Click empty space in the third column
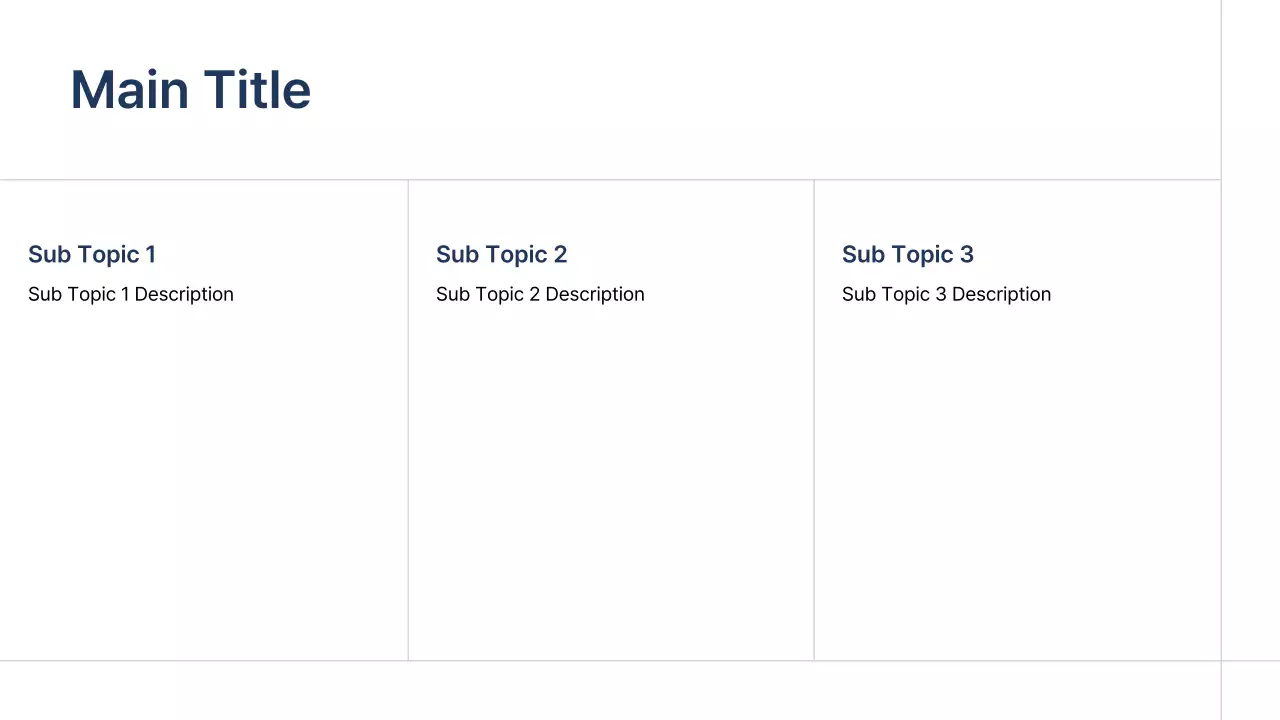The height and width of the screenshot is (720, 1280). point(1017,480)
